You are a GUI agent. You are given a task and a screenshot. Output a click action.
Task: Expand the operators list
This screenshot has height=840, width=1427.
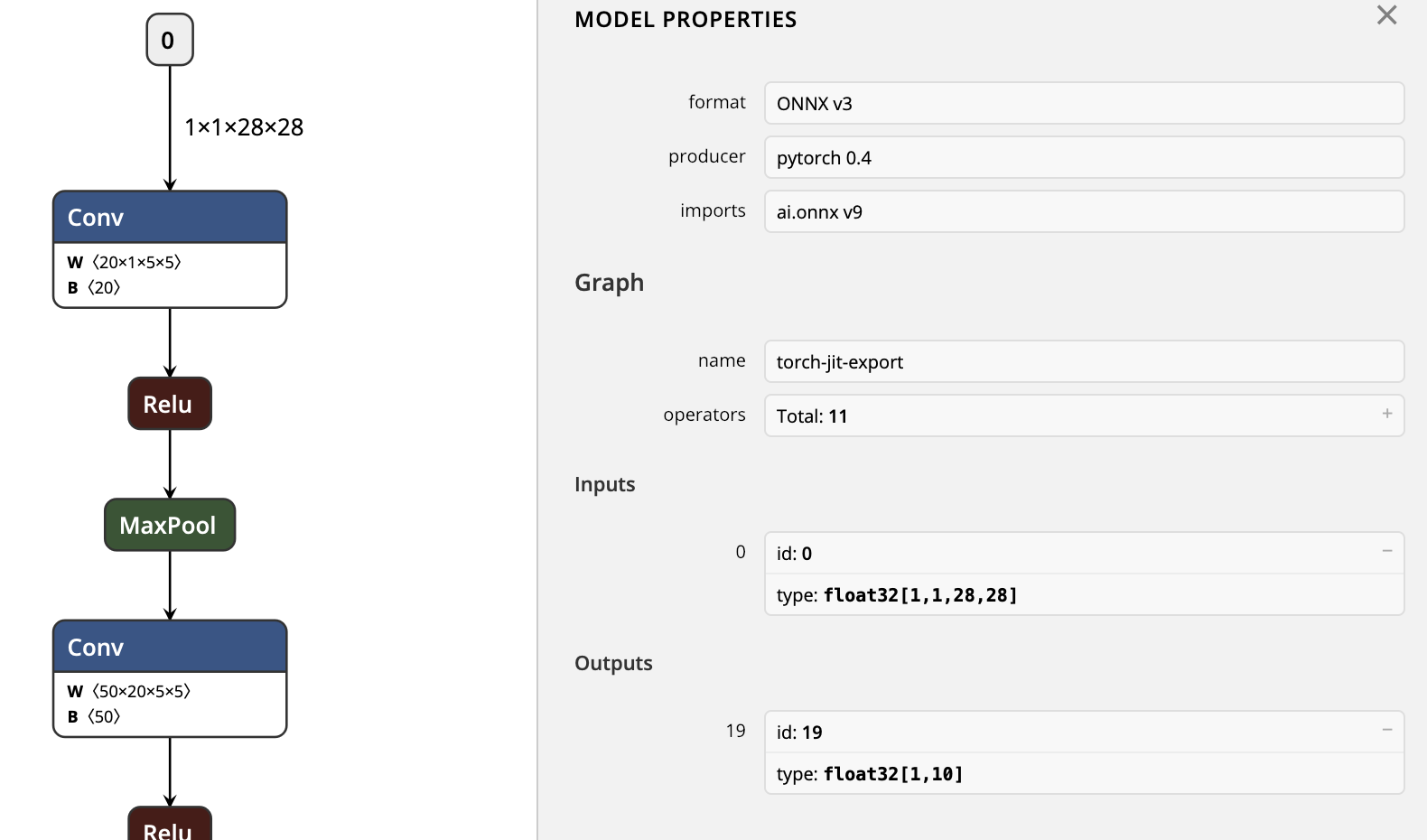pos(1388,415)
